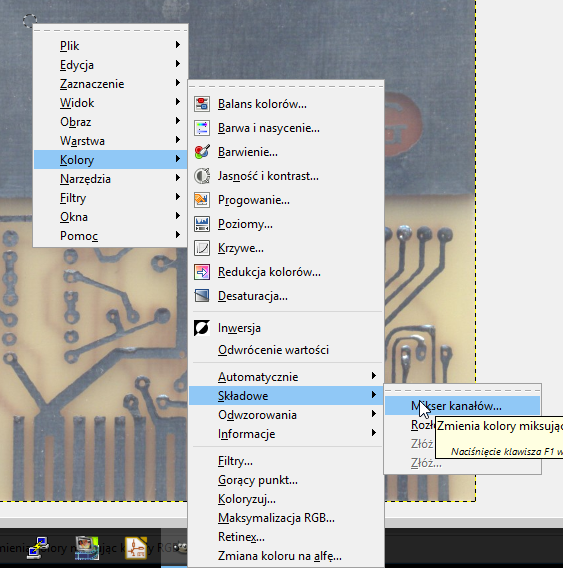Expand the Widok submenu arrow

coord(178,101)
